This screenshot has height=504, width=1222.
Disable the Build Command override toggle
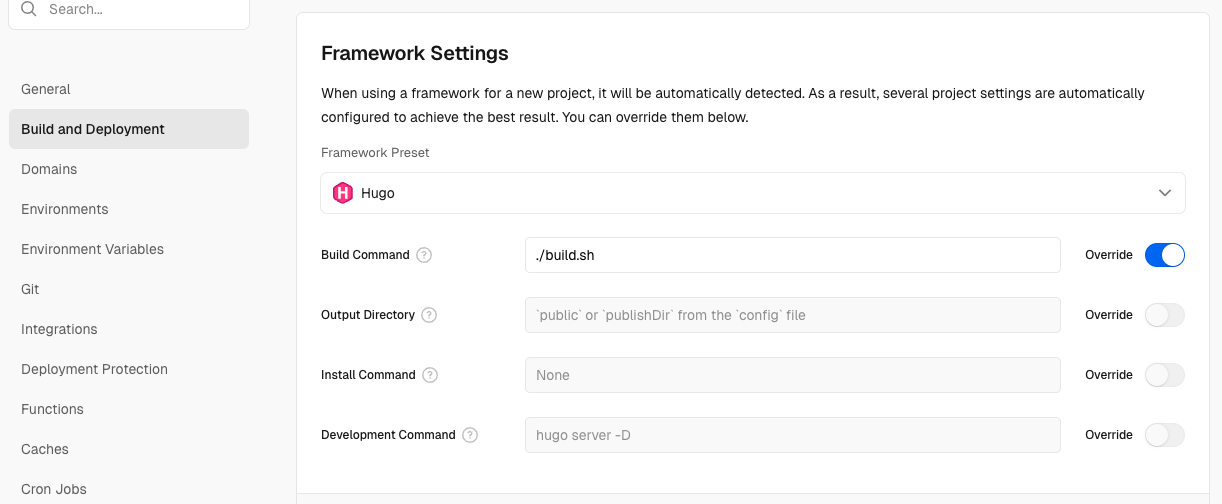(x=1164, y=255)
